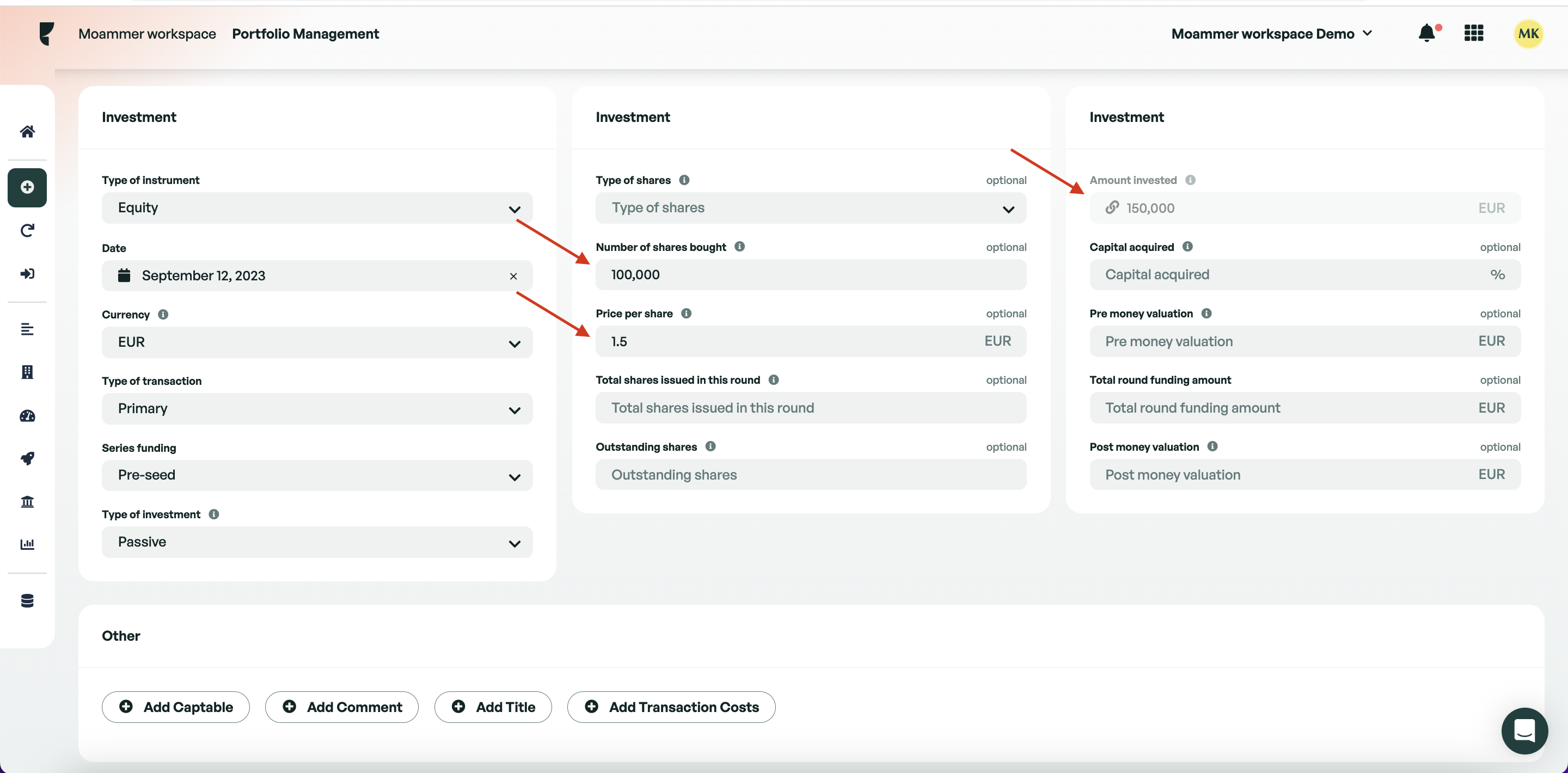Open the list lines sidebar icon
Screen dimensions: 1568x773
[x=27, y=329]
